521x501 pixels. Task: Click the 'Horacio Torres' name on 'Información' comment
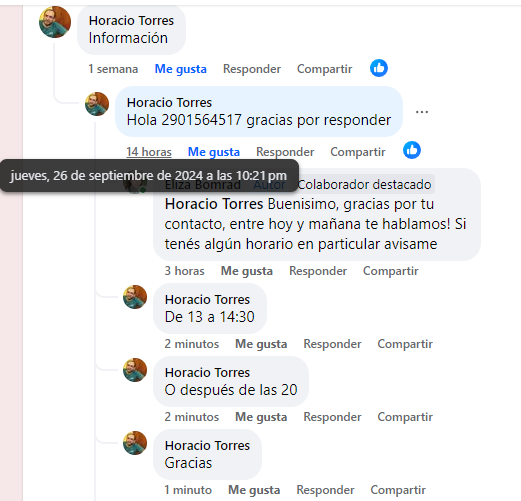tap(131, 21)
